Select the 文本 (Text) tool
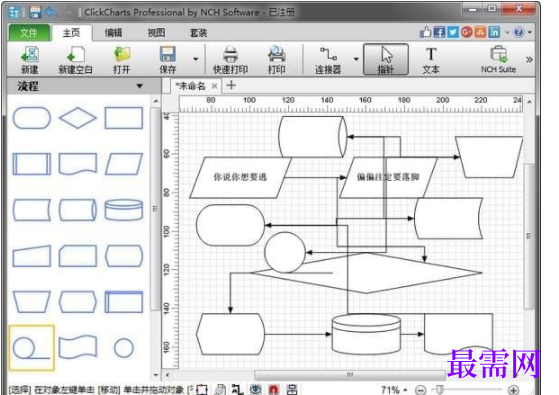559x395 pixels. [431, 60]
